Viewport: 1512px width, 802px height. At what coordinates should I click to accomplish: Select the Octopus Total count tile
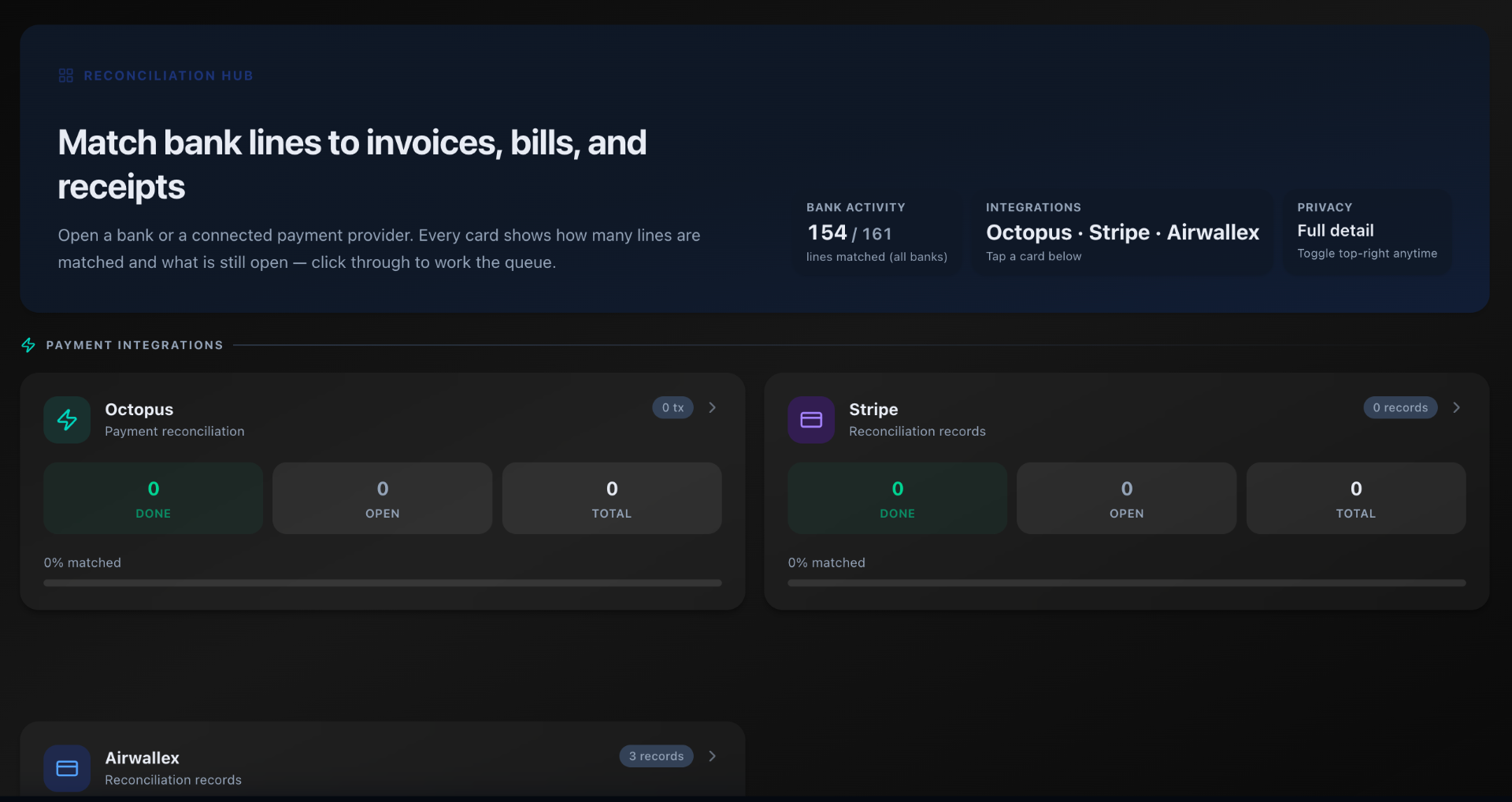point(612,499)
